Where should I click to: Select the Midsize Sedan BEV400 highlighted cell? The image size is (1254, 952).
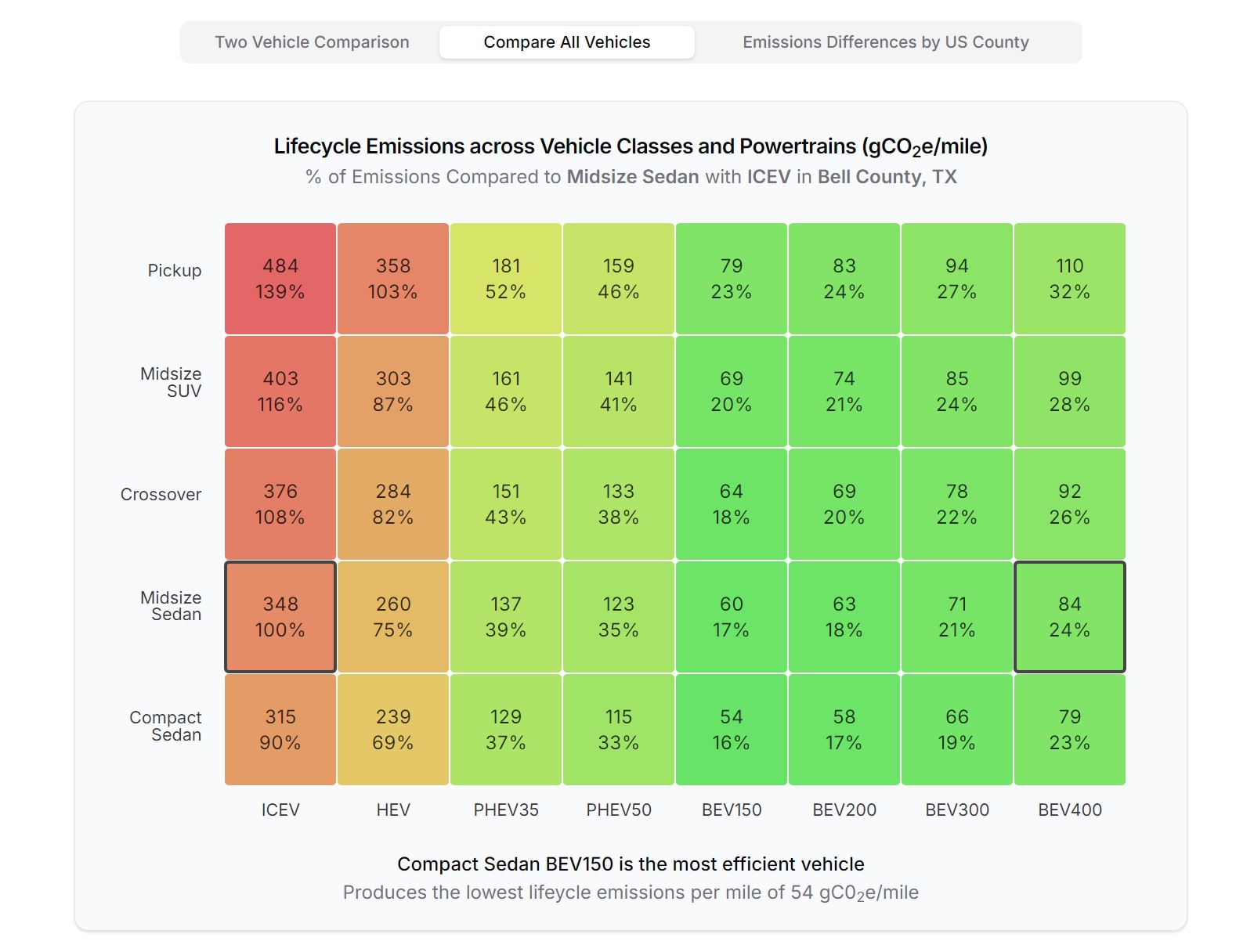tap(1070, 617)
